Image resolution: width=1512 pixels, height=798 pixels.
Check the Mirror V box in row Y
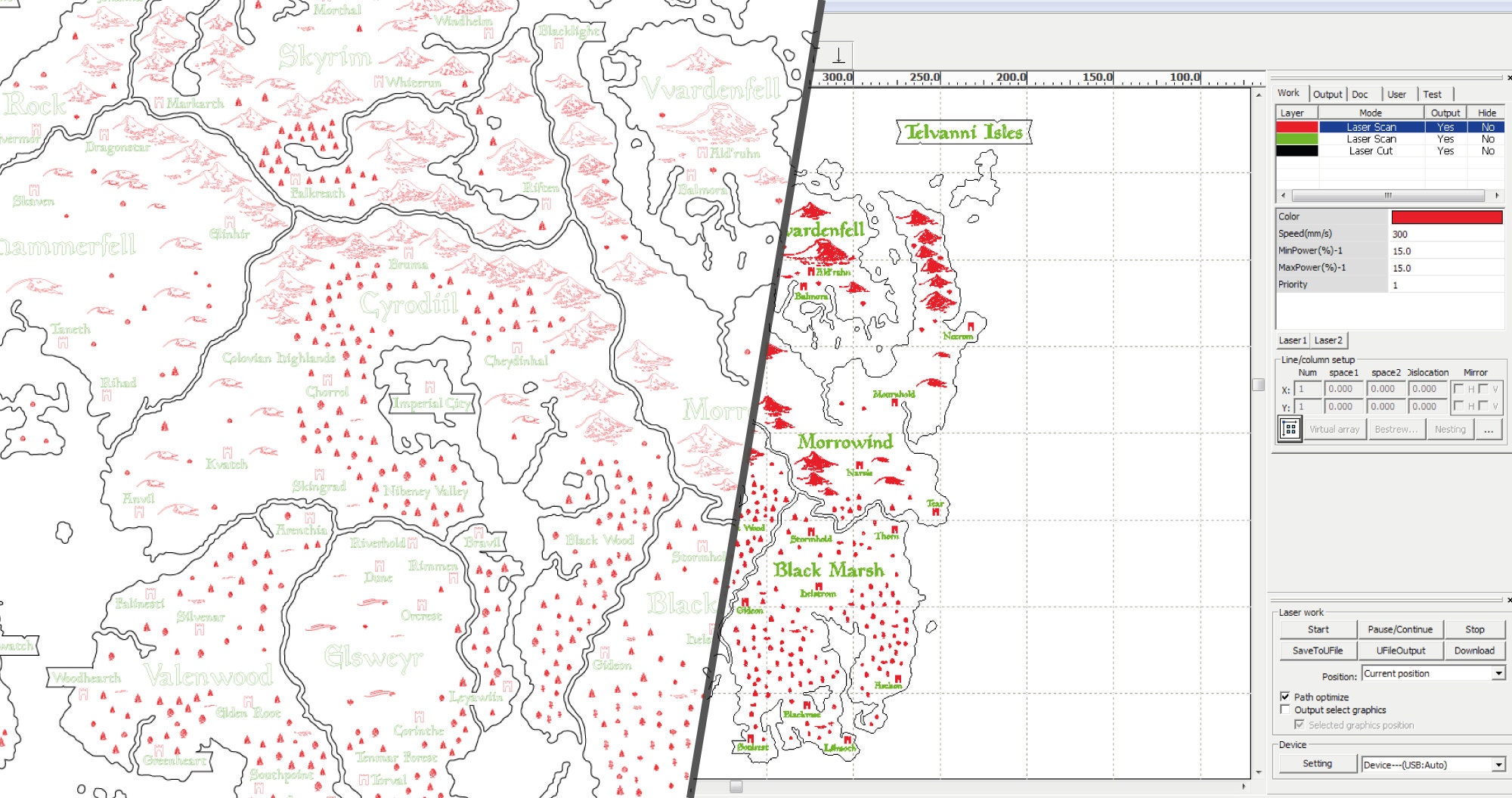[x=1483, y=406]
